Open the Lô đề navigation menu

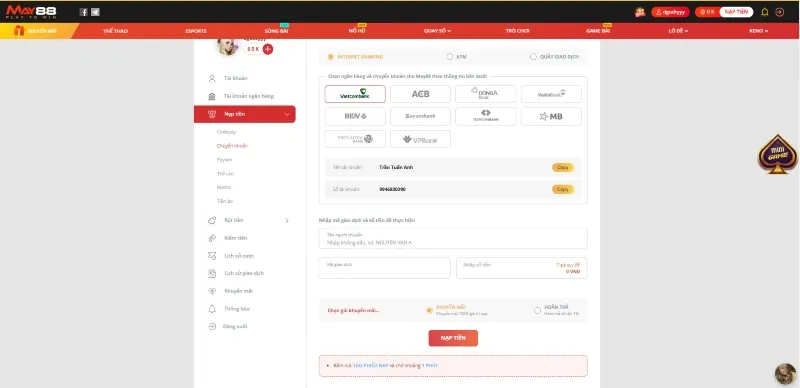pos(678,31)
